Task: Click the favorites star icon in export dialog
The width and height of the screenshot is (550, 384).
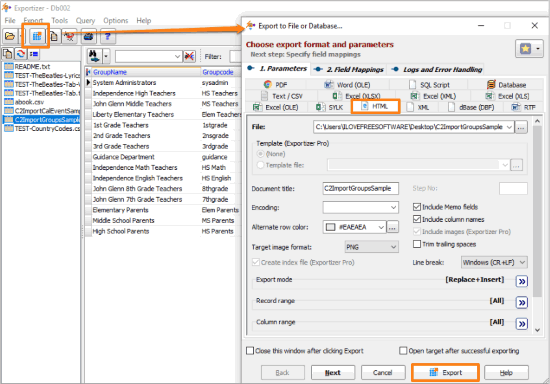Action: pos(525,48)
